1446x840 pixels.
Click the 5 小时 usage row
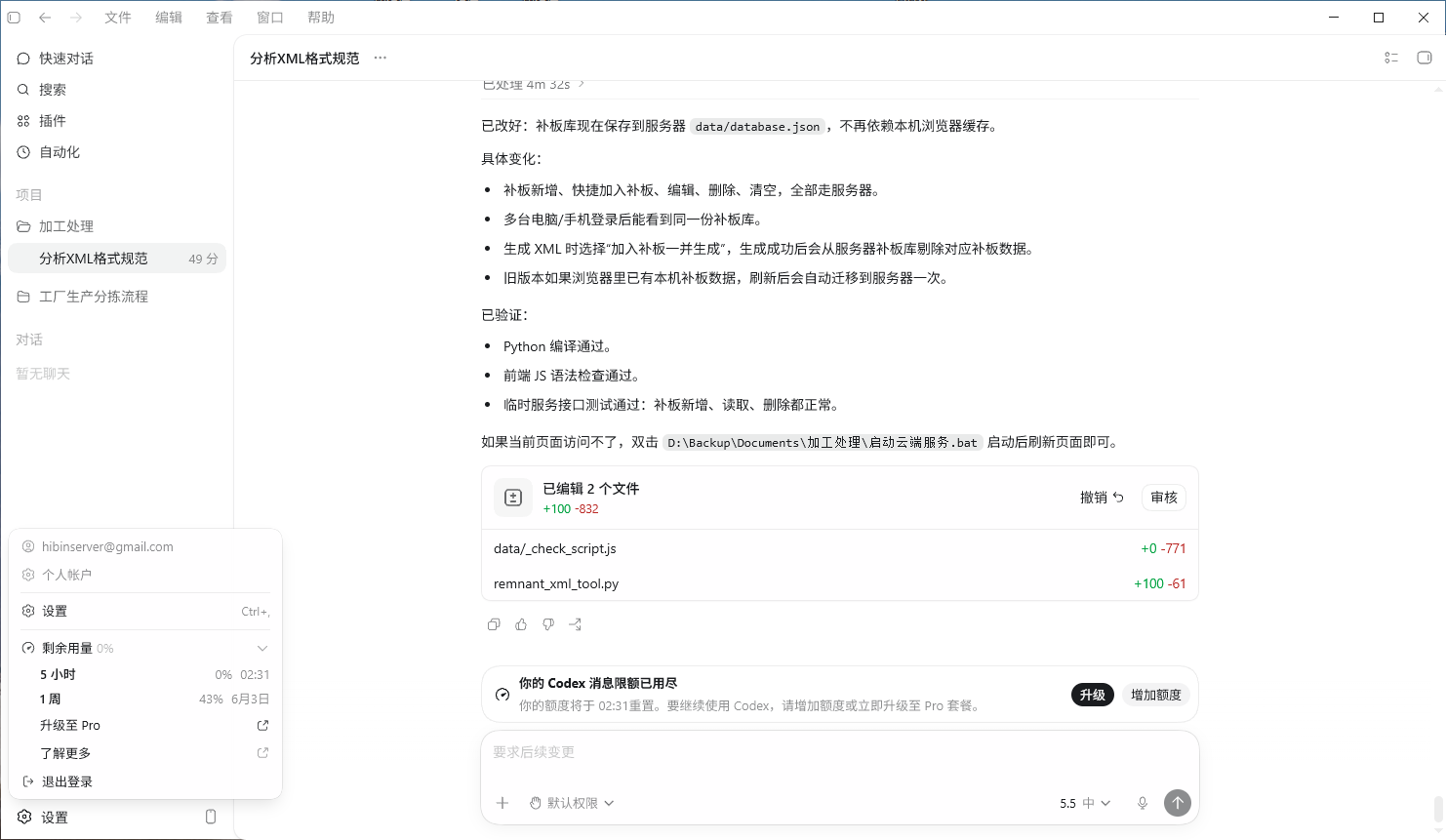coord(145,674)
